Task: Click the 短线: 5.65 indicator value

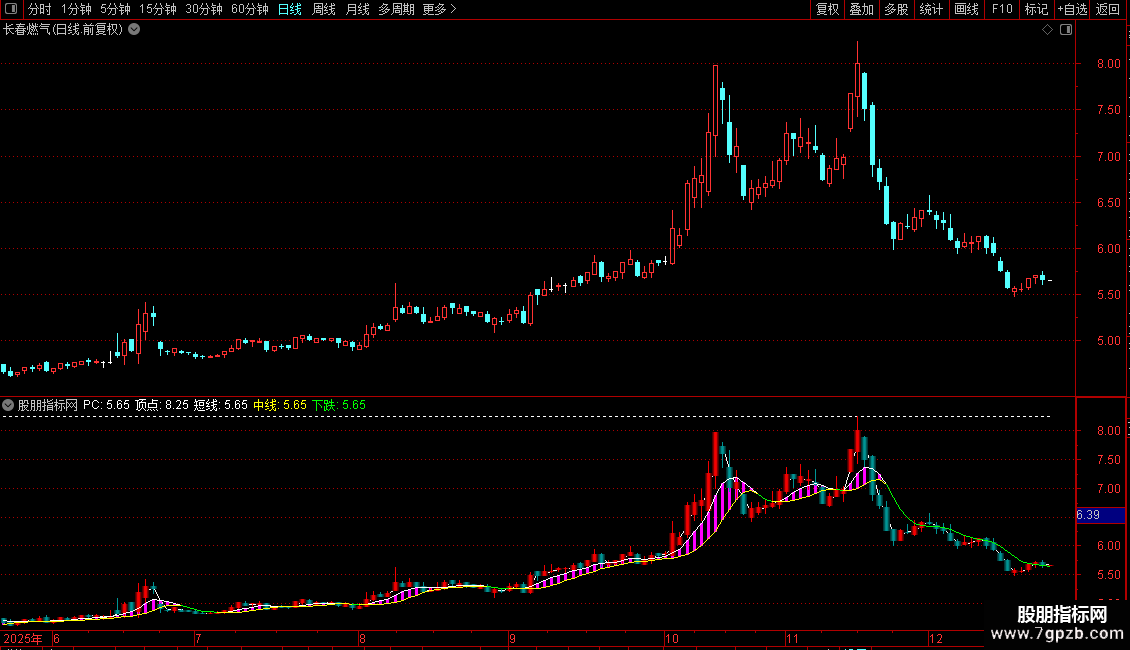Action: (221, 405)
